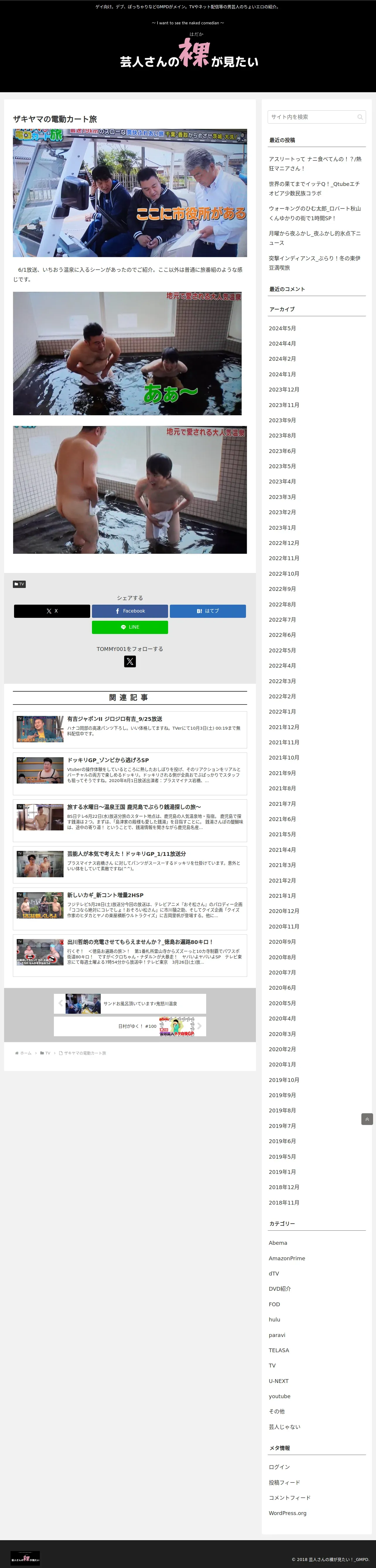376x1568 pixels.
Task: Click thumbnail of 有吉ジャポンII related post
Action: [40, 729]
